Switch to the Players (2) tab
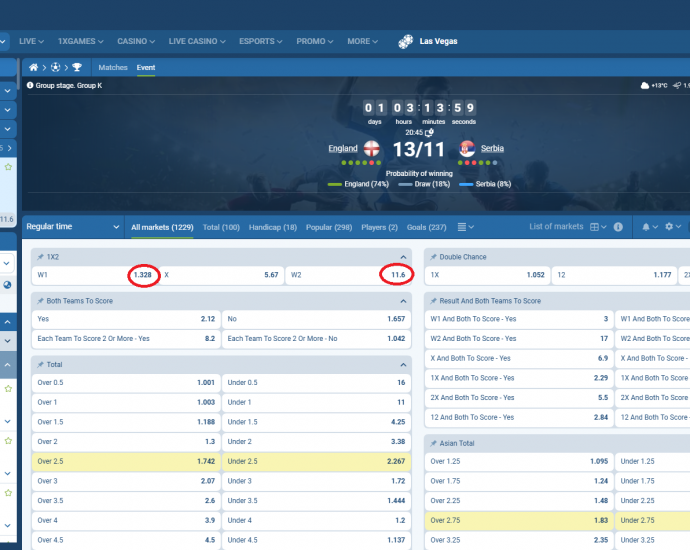The width and height of the screenshot is (690, 550). pyautogui.click(x=379, y=227)
